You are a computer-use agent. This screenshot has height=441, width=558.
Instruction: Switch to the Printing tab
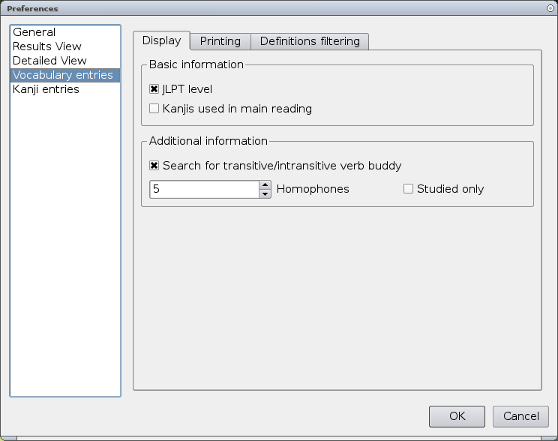(x=220, y=41)
